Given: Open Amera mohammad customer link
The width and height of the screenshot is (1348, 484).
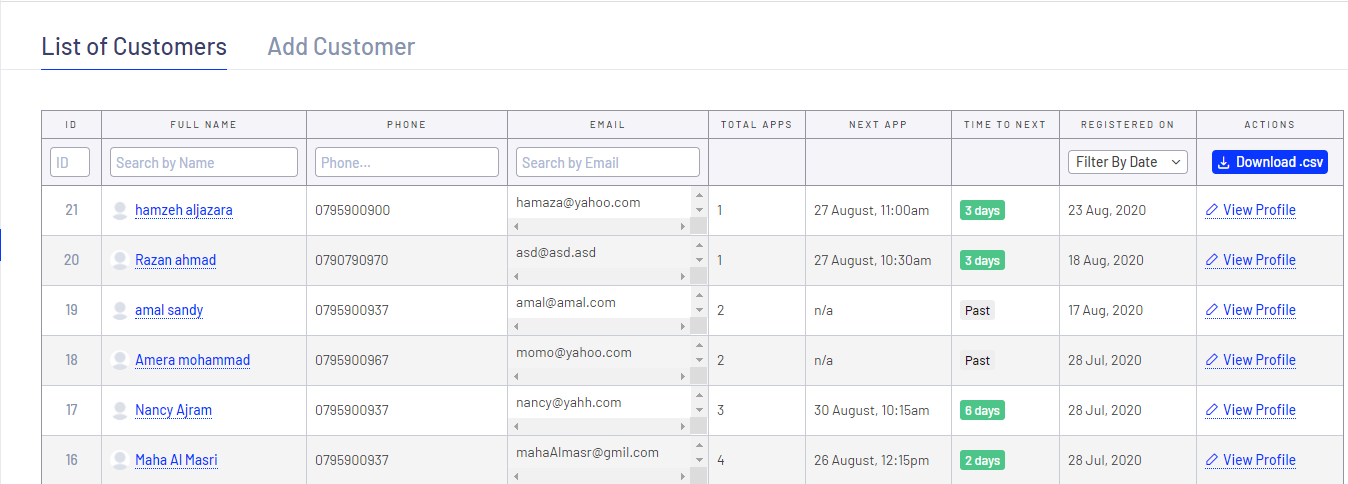Looking at the screenshot, I should tap(193, 360).
